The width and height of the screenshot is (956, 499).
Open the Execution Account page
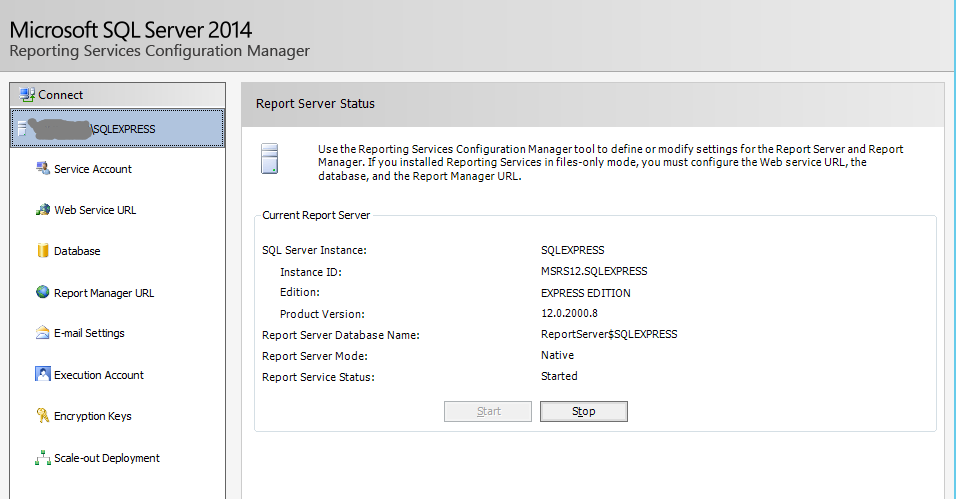point(99,375)
